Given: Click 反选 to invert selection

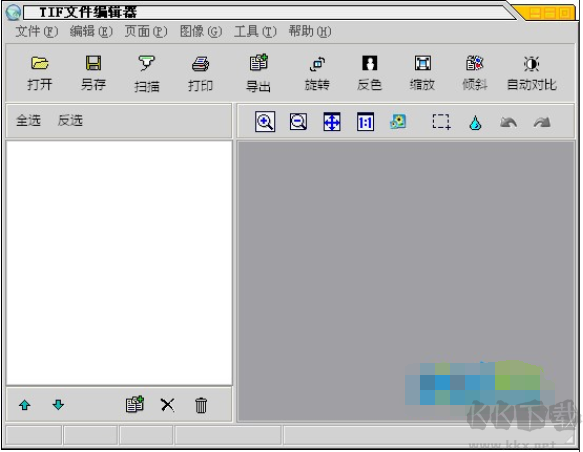Looking at the screenshot, I should point(70,120).
